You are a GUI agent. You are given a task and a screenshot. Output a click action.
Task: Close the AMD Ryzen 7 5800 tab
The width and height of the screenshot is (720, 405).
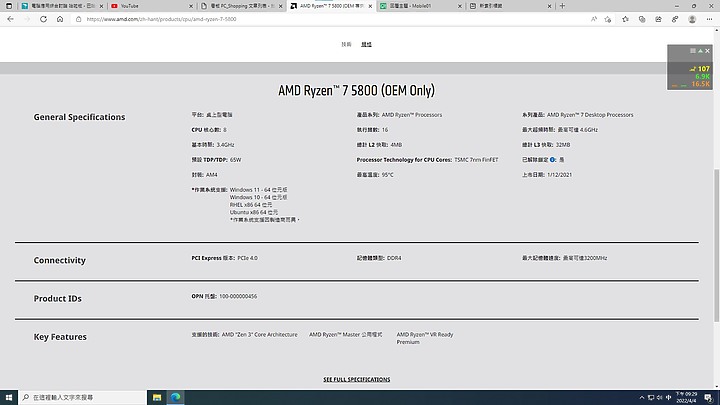370,6
